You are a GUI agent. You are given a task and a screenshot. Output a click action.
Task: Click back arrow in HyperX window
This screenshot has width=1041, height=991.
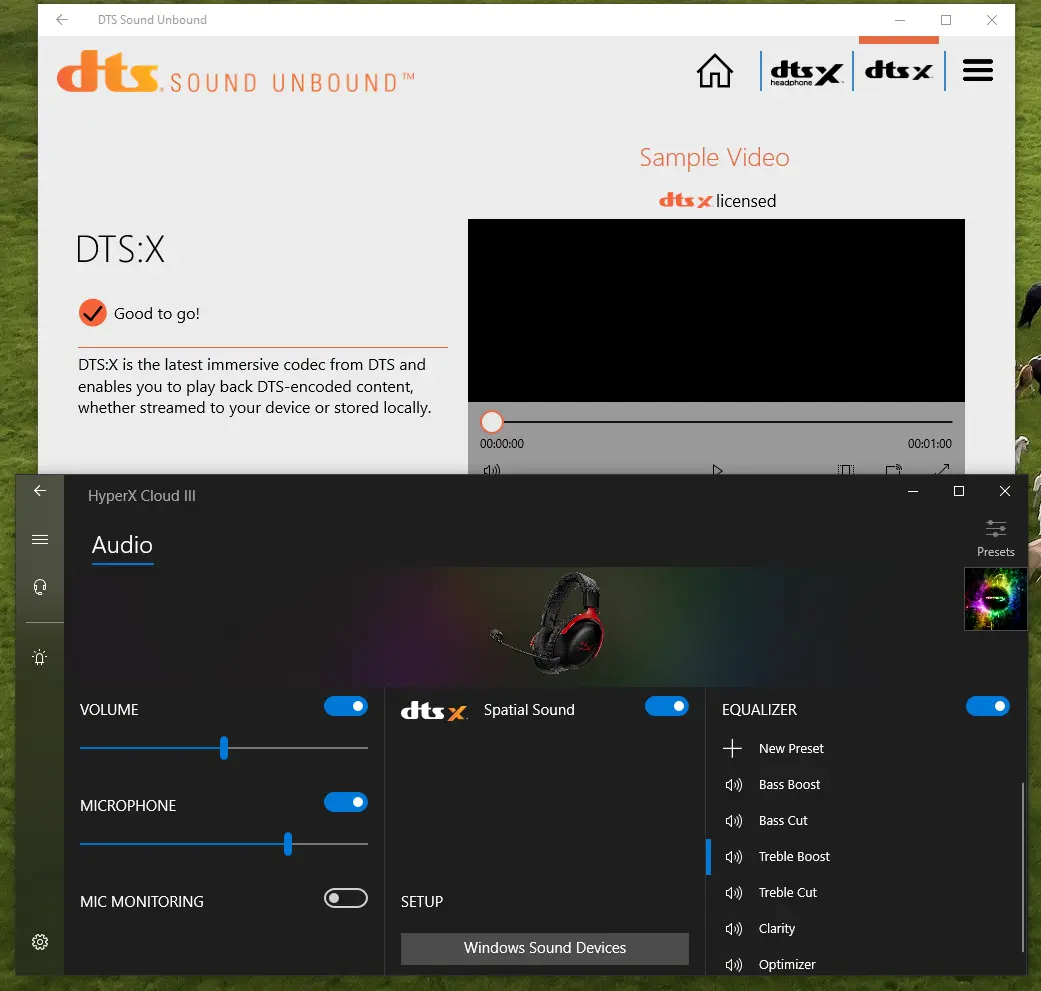(40, 491)
